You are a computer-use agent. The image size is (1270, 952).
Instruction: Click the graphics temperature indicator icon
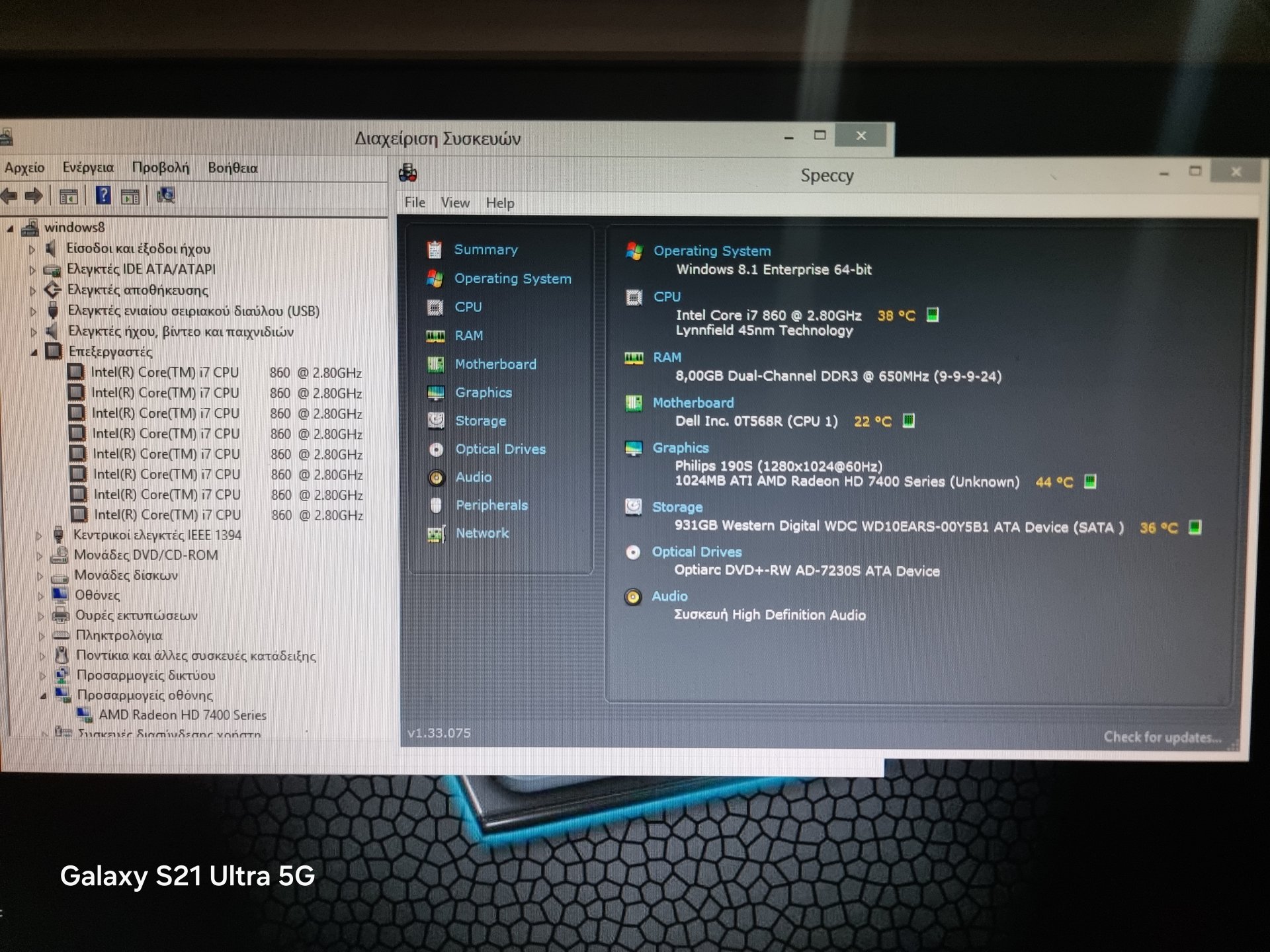pos(1090,481)
